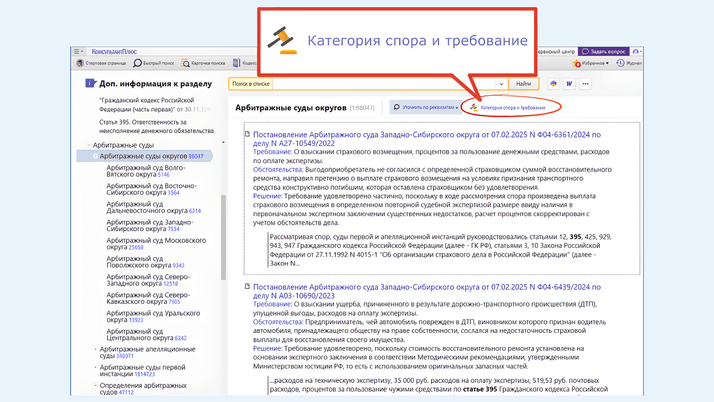The image size is (714, 402).
Task: Open Уточнить по реквизитам dropdown
Action: [426, 107]
